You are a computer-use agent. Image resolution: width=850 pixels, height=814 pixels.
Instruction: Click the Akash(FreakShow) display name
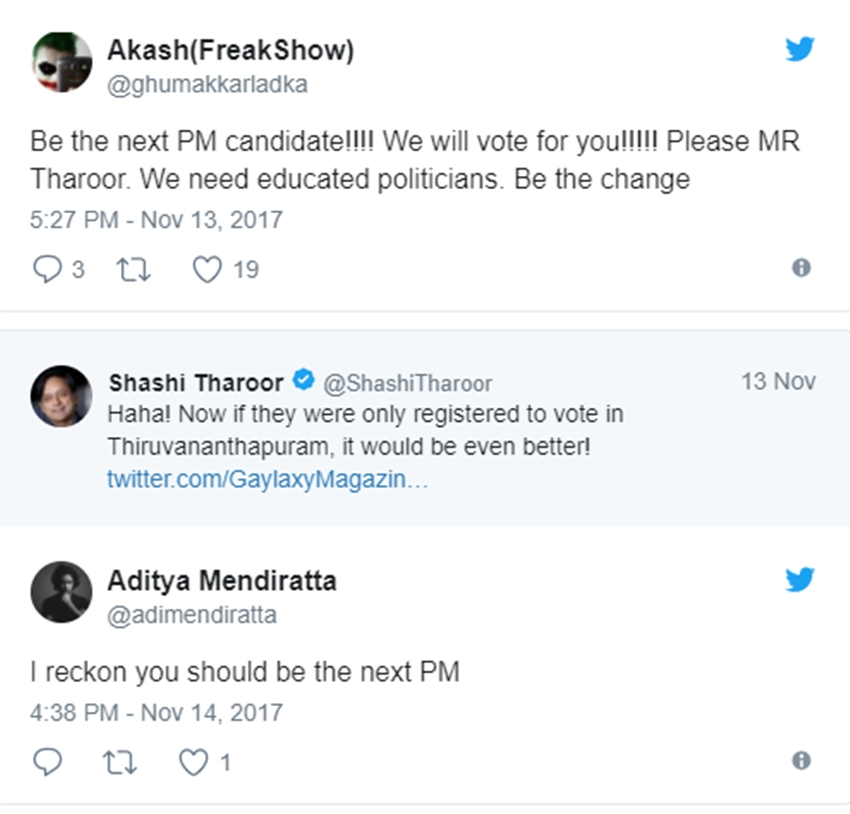[x=230, y=50]
